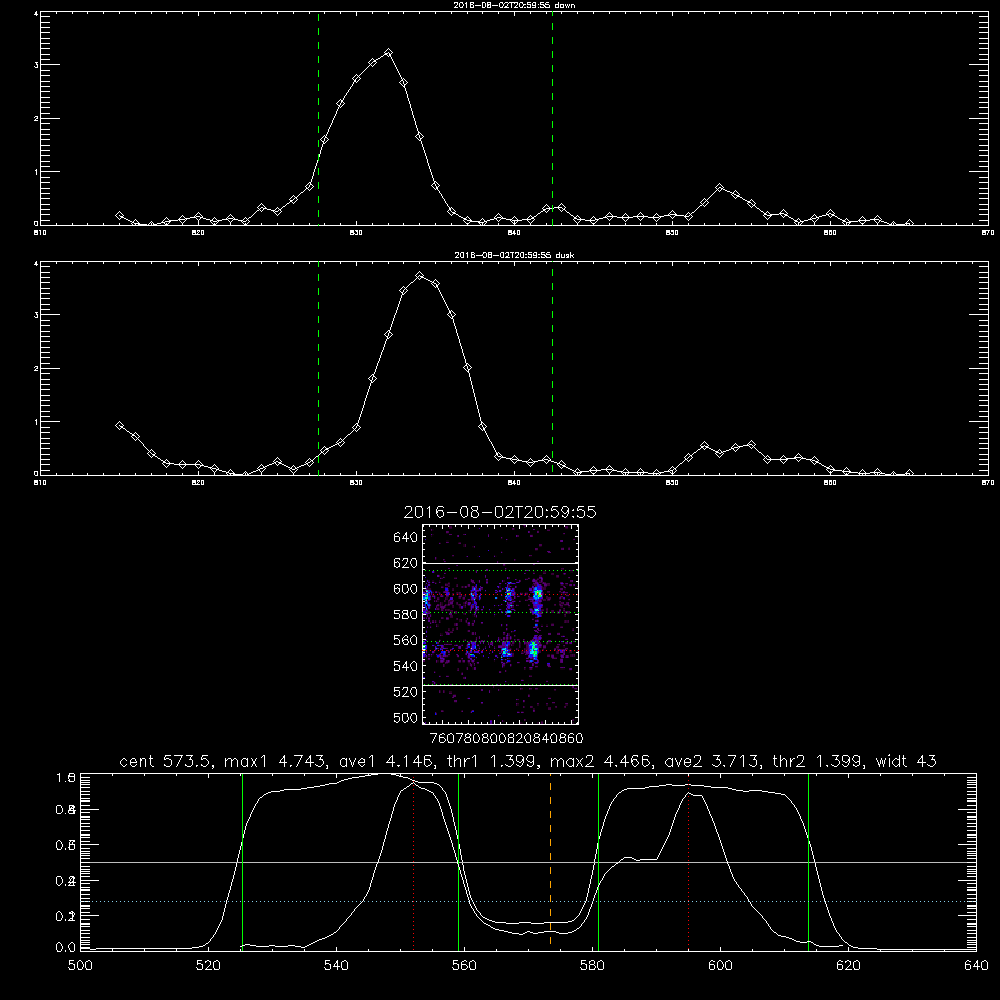Click the first dusk curve data point near 815
The height and width of the screenshot is (1000, 1000).
click(x=119, y=425)
